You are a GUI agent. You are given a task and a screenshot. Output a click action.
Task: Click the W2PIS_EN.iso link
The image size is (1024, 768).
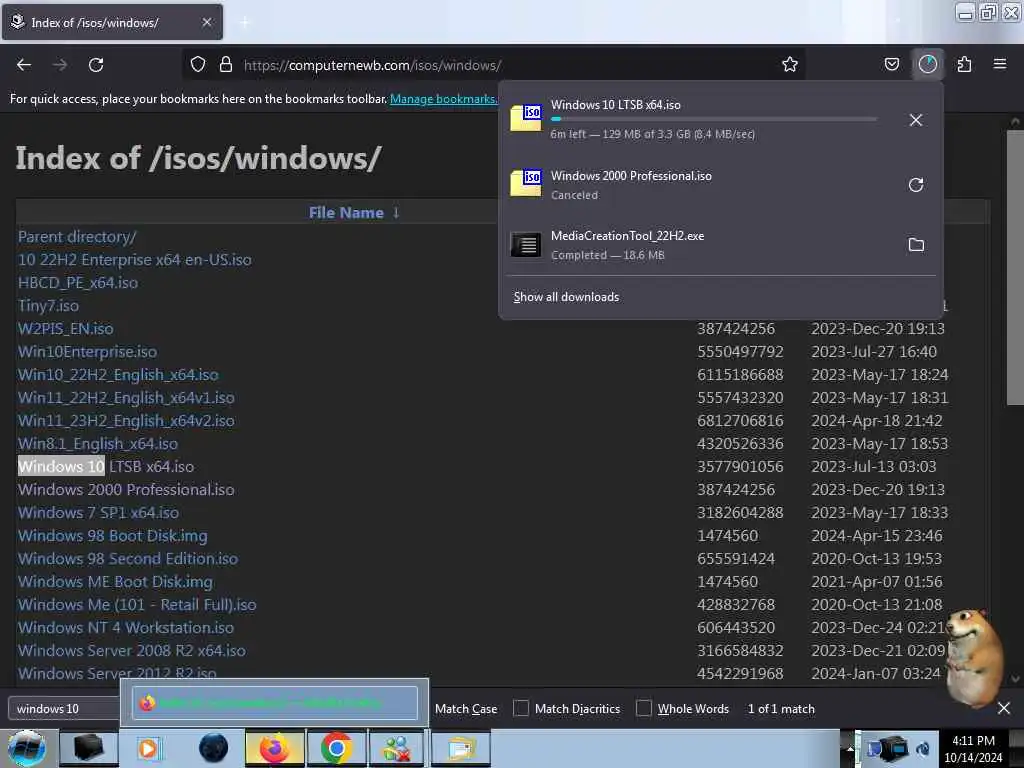tap(65, 328)
